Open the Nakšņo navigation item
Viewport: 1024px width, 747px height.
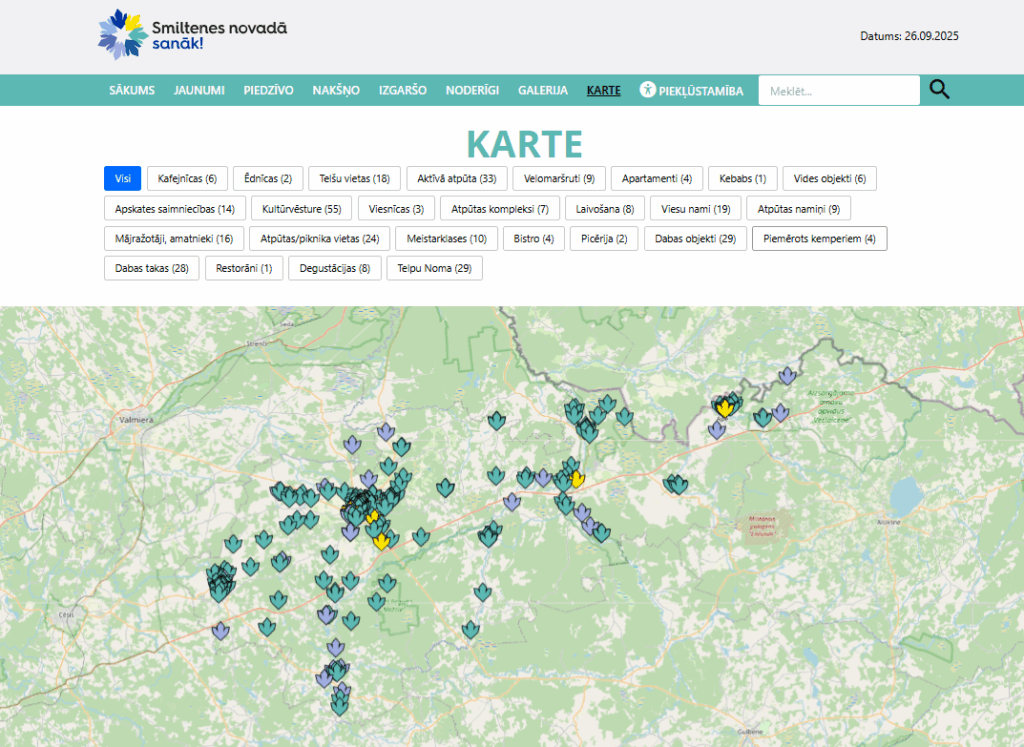[336, 90]
